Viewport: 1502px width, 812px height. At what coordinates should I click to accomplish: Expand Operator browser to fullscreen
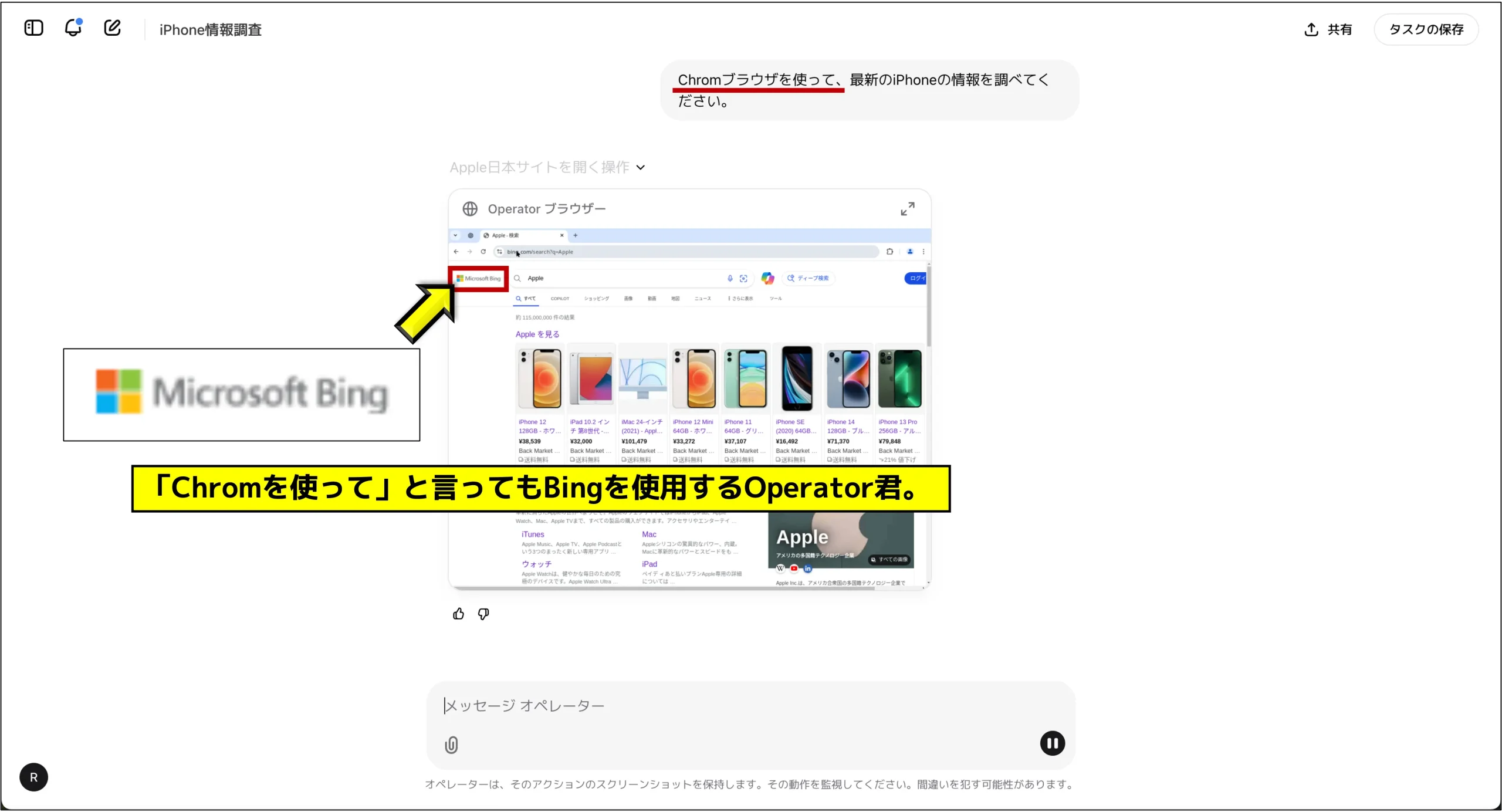[907, 209]
